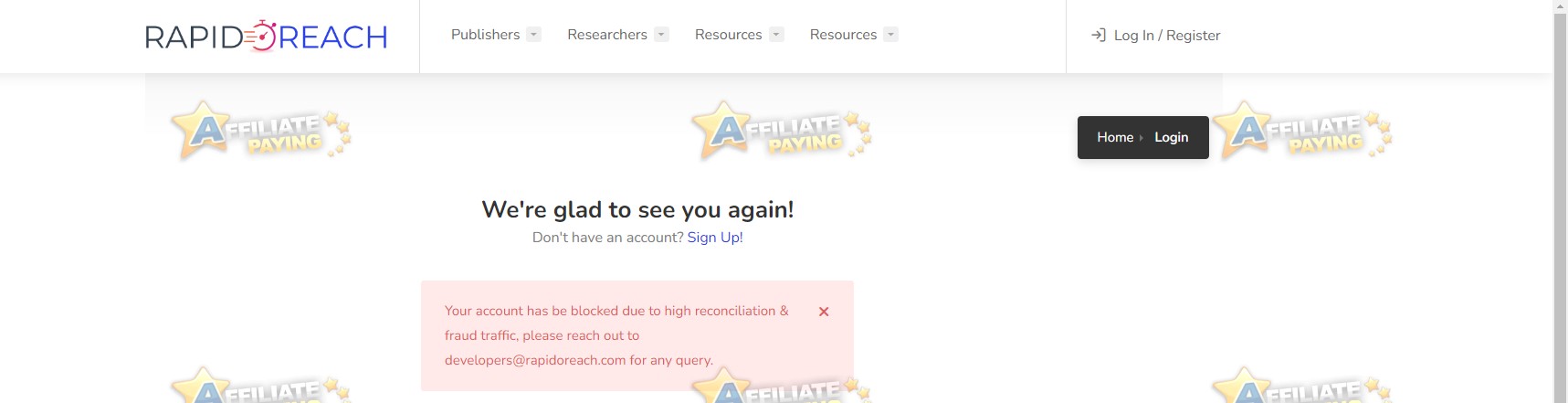This screenshot has height=403, width=1568.
Task: Open the first Resources menu item
Action: click(728, 35)
